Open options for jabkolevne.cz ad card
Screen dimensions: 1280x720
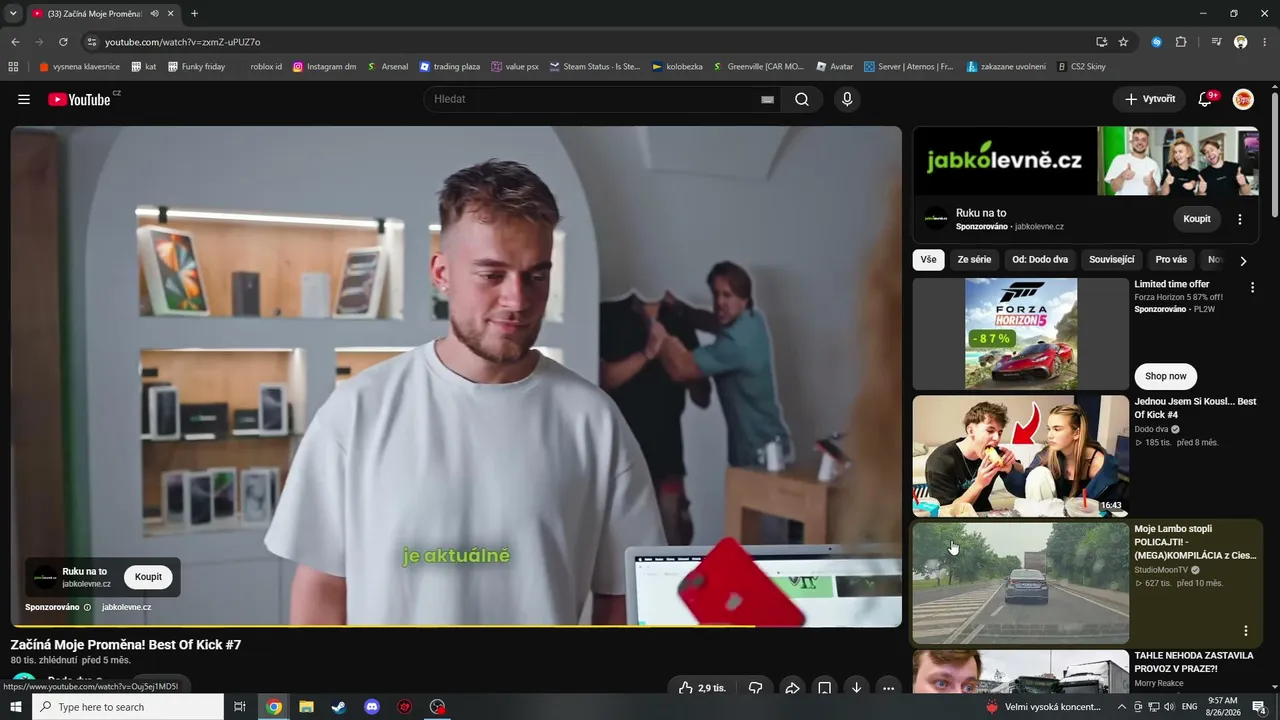tap(1240, 219)
